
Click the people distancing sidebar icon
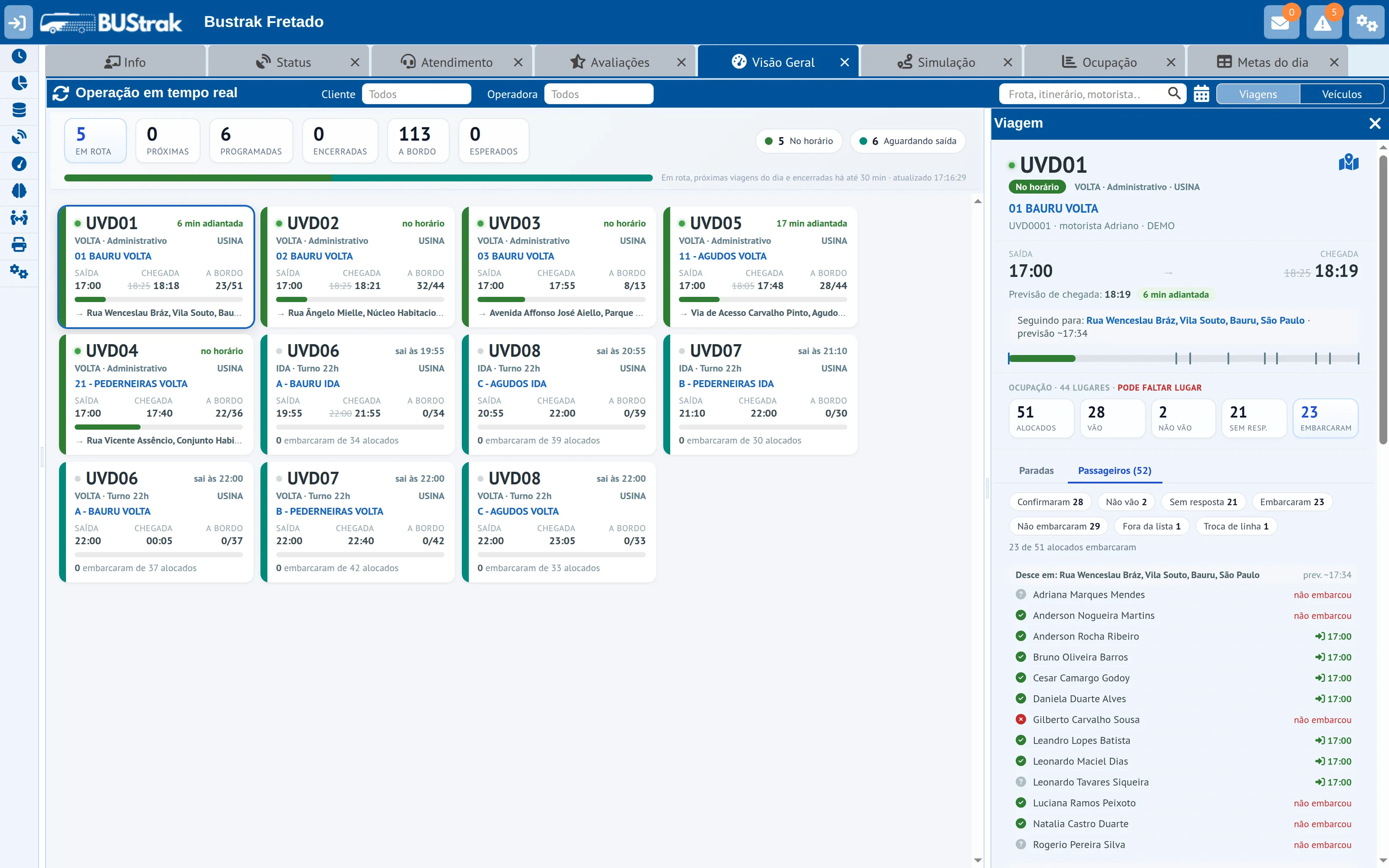click(19, 218)
